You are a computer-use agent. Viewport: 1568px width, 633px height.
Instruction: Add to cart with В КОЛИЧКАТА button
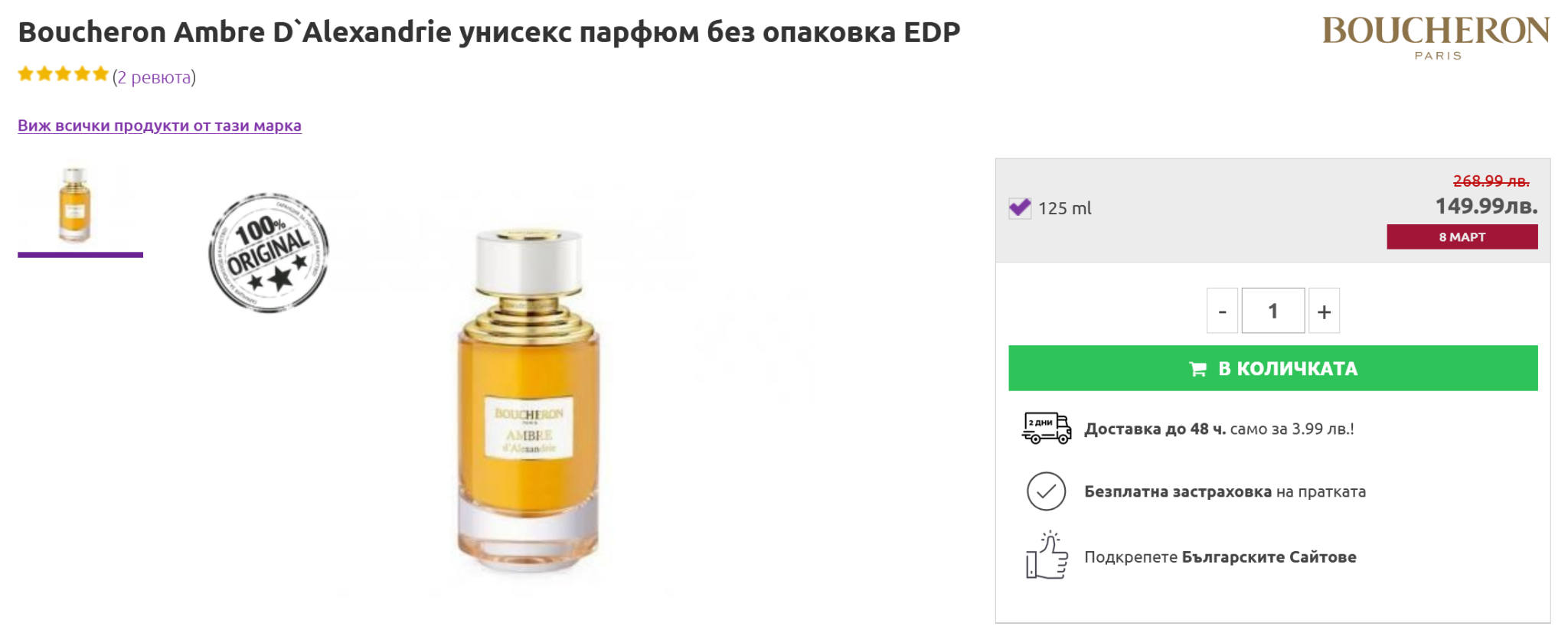pos(1272,368)
